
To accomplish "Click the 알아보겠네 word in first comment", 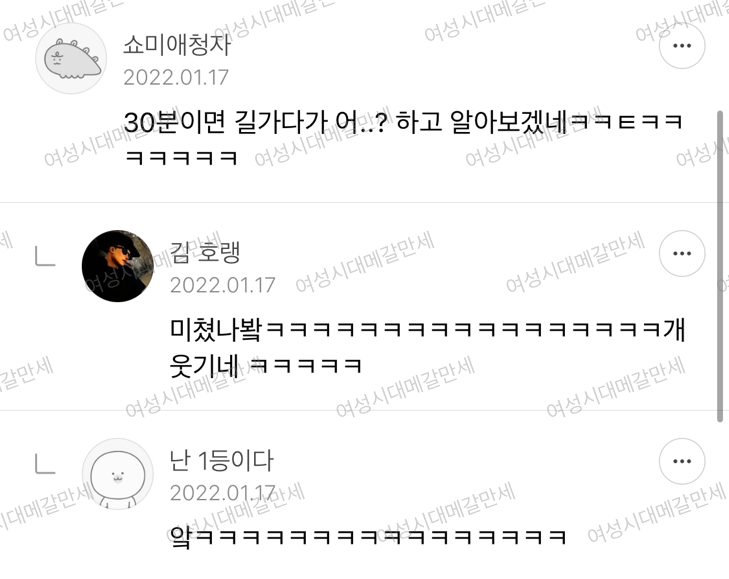I will [509, 122].
